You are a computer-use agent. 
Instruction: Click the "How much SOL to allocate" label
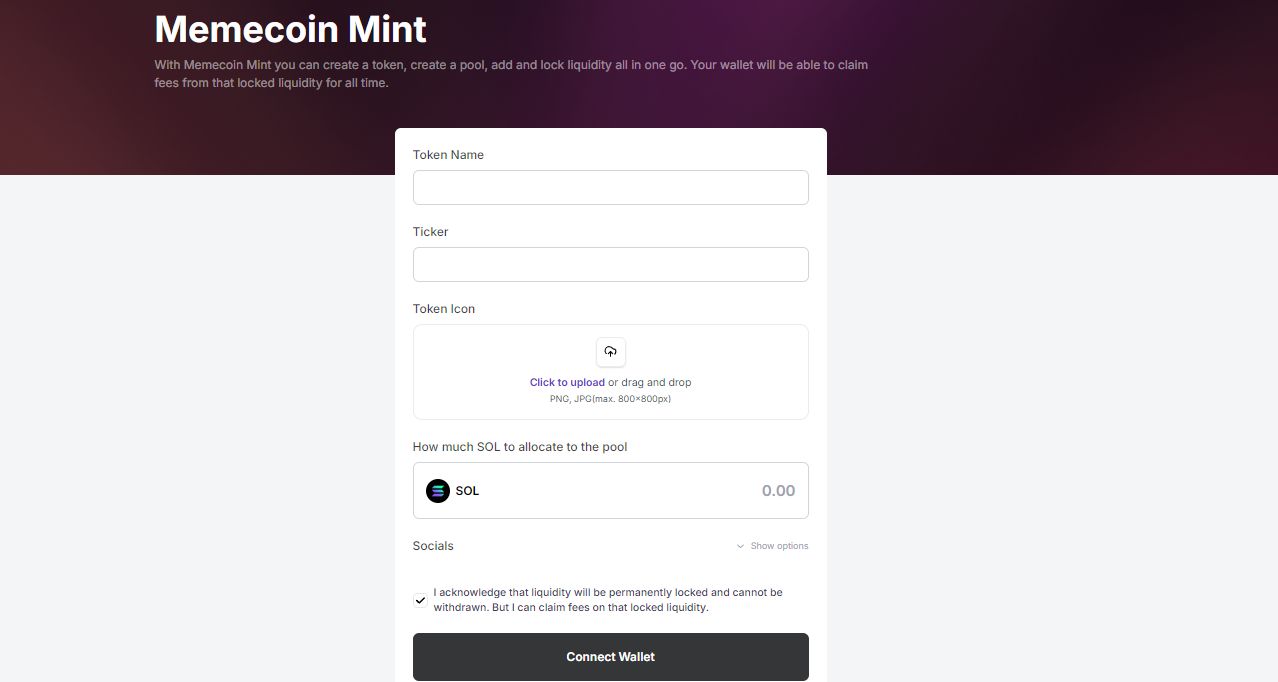tap(520, 447)
